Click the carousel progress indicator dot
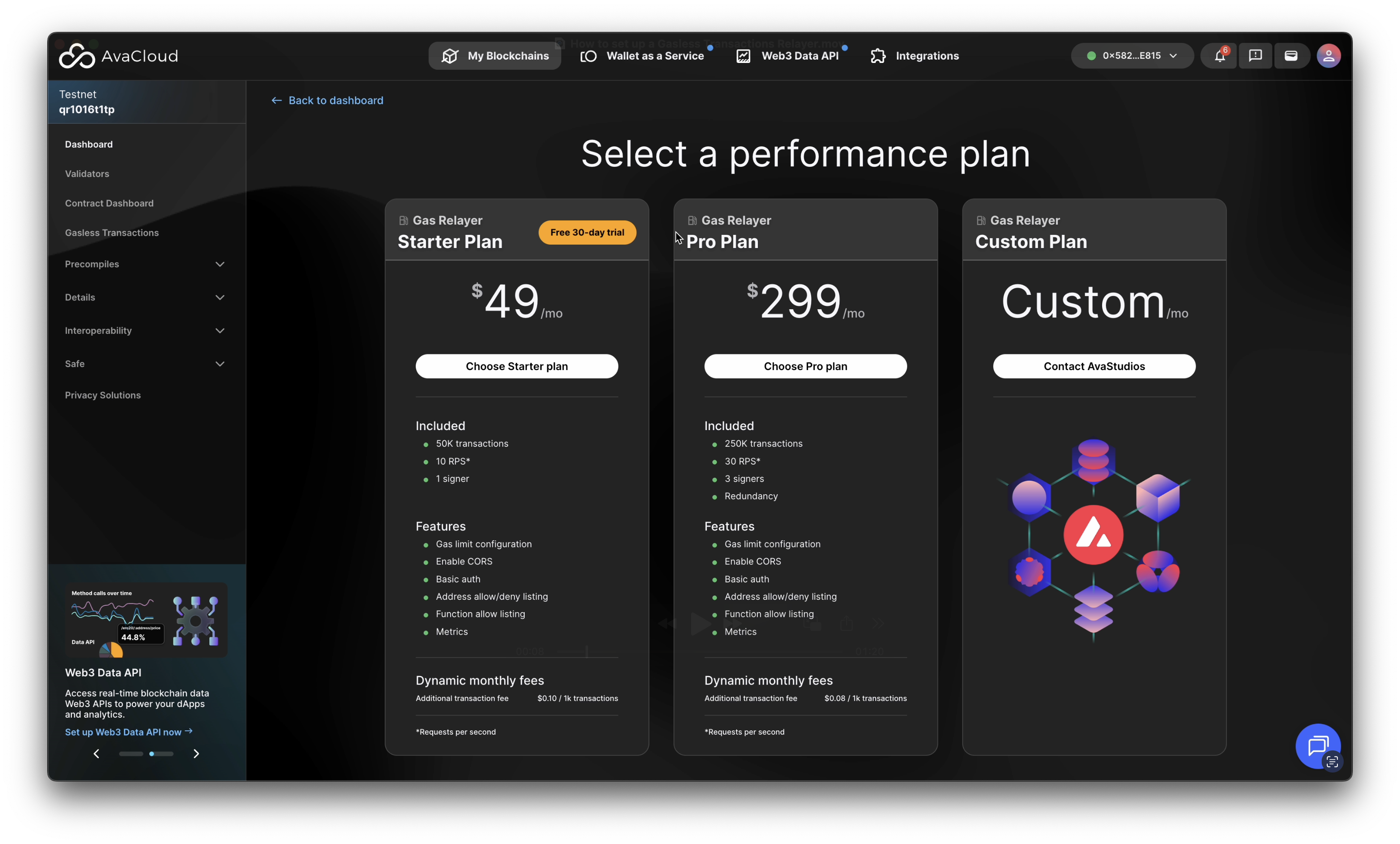 [x=152, y=754]
